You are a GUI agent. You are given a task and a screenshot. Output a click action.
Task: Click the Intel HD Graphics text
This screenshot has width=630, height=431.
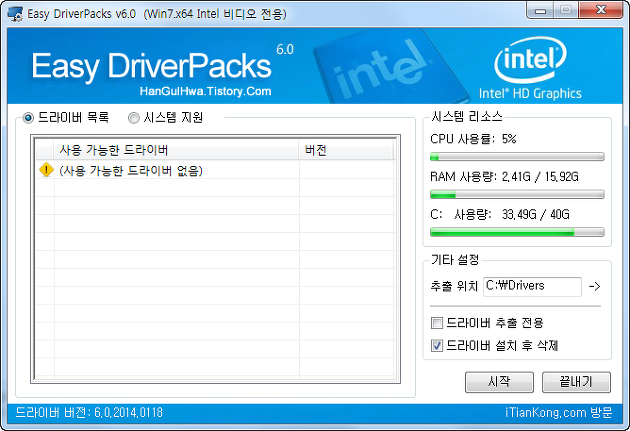point(530,93)
